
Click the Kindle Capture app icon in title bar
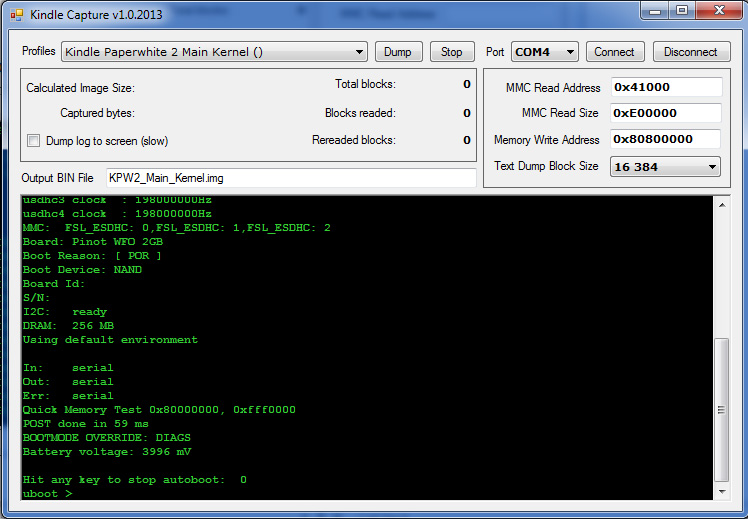click(x=17, y=15)
